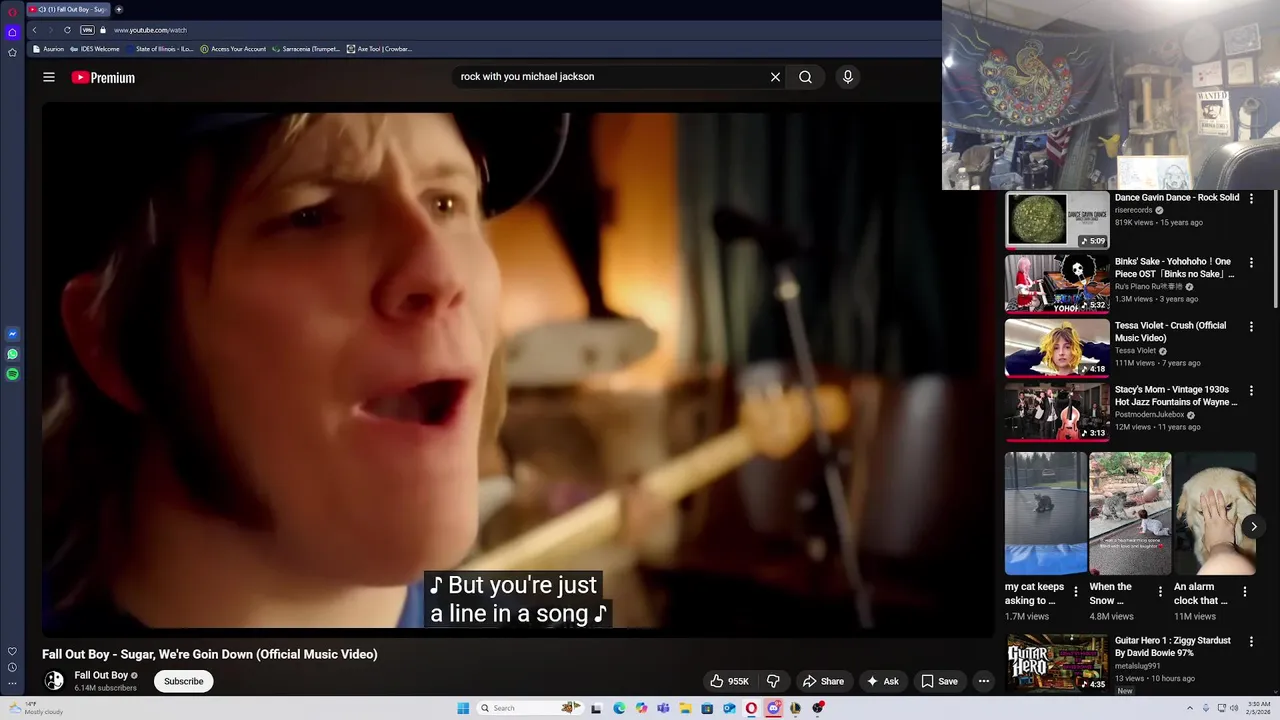The height and width of the screenshot is (720, 1280).
Task: Open the Fall Out Boy channel name link
Action: pyautogui.click(x=101, y=675)
